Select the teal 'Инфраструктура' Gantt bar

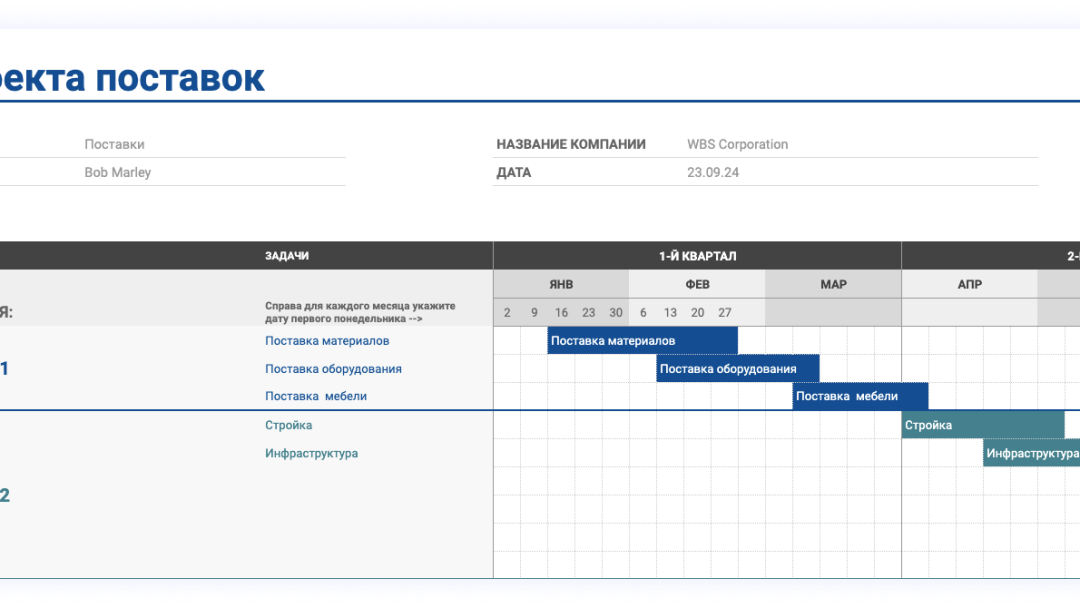[x=1031, y=453]
